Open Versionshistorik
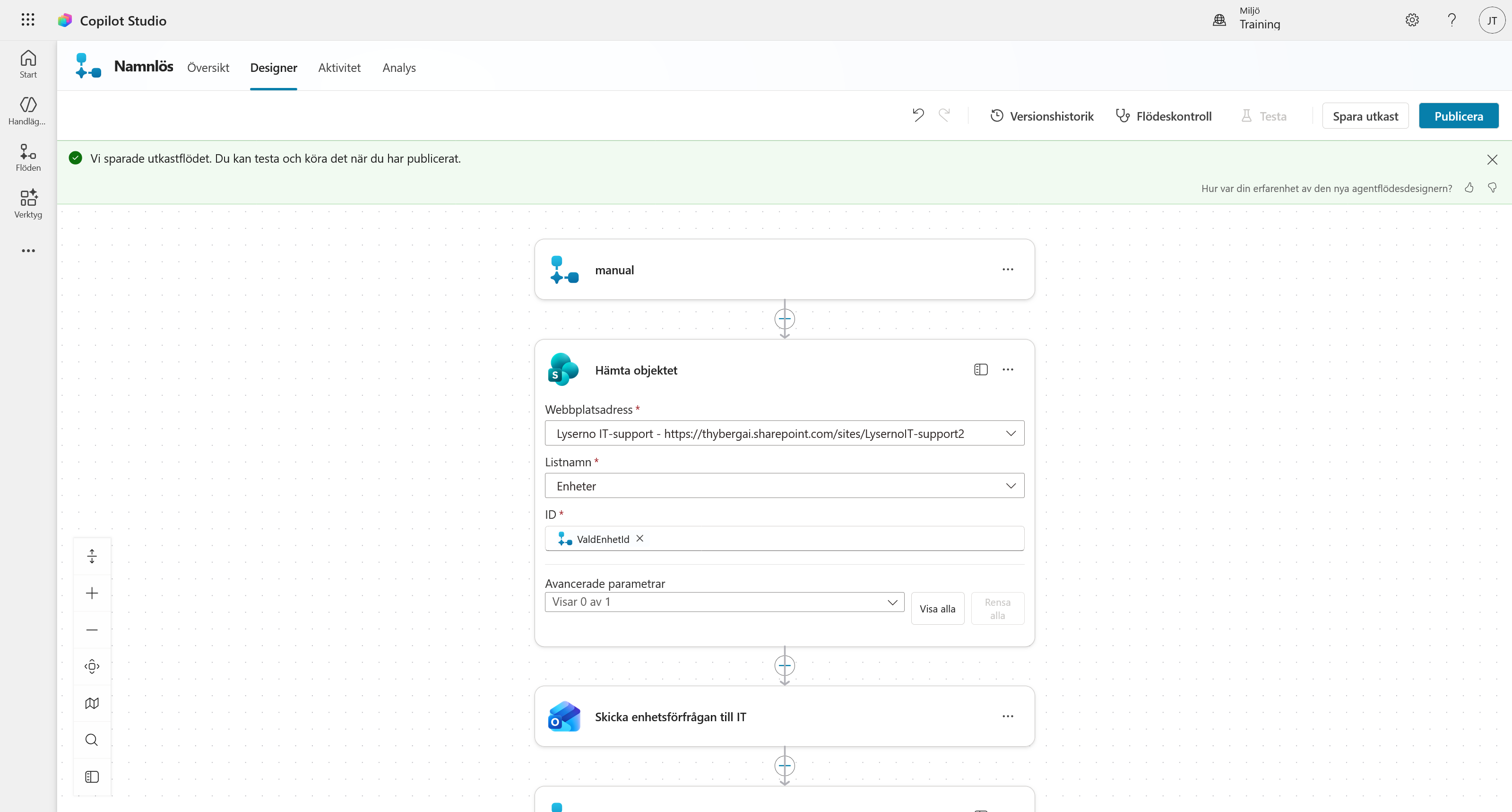This screenshot has width=1512, height=812. click(x=1042, y=116)
